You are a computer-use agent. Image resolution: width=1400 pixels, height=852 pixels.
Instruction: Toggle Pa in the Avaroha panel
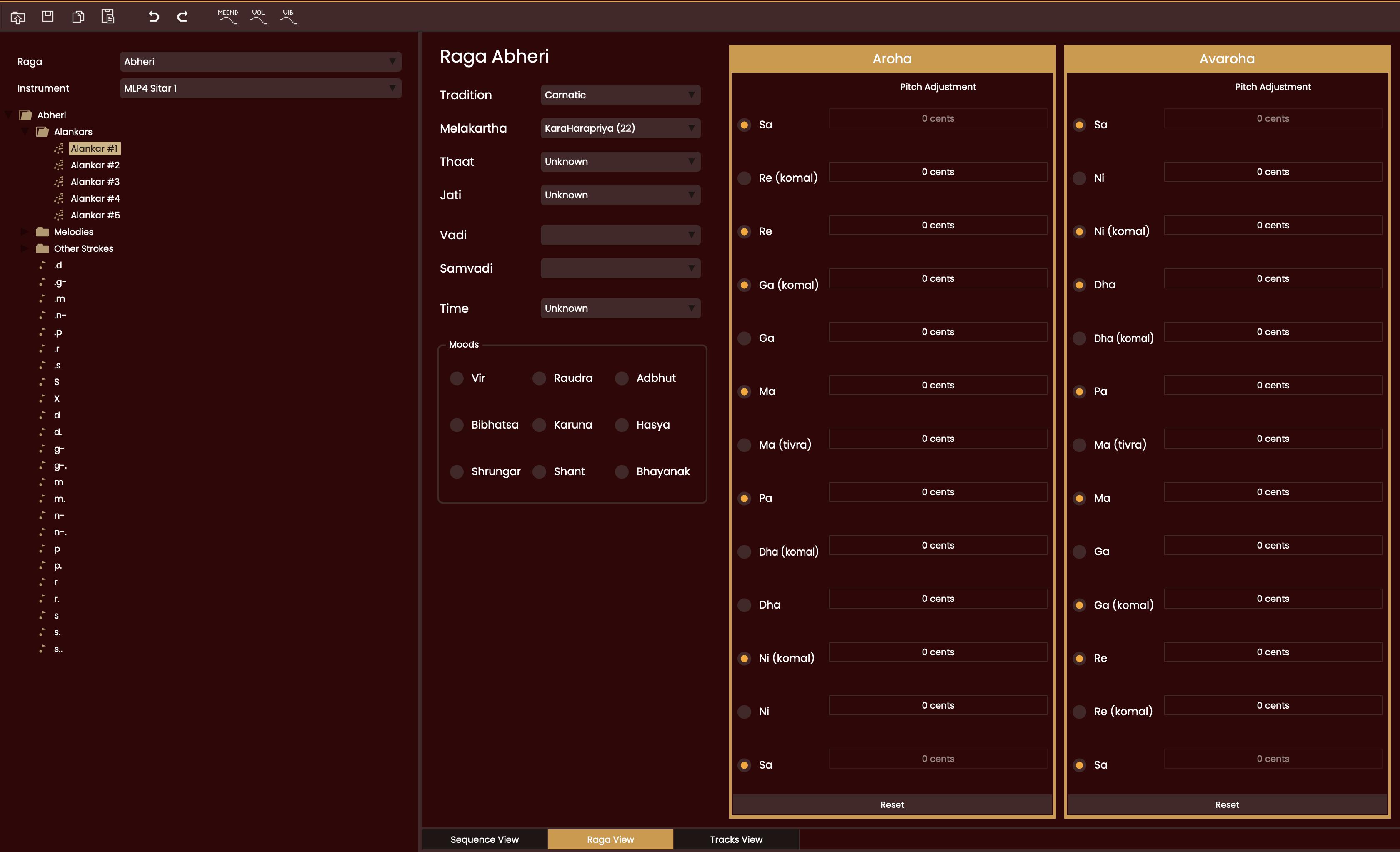(1079, 392)
